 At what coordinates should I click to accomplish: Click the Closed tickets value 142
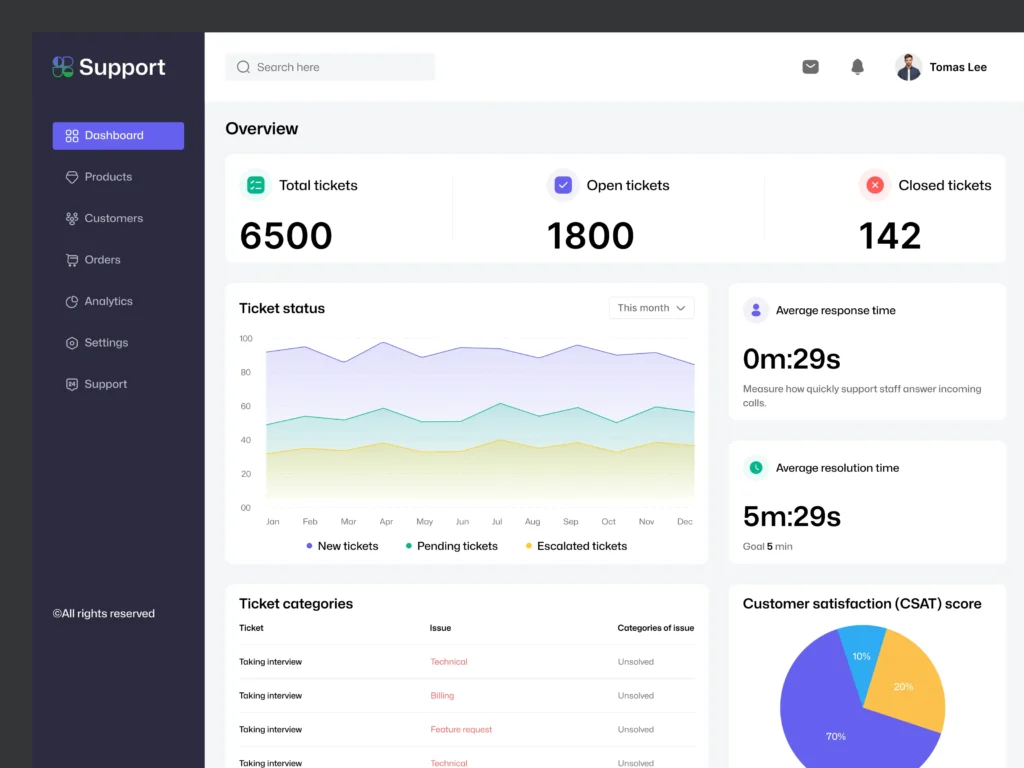[890, 236]
